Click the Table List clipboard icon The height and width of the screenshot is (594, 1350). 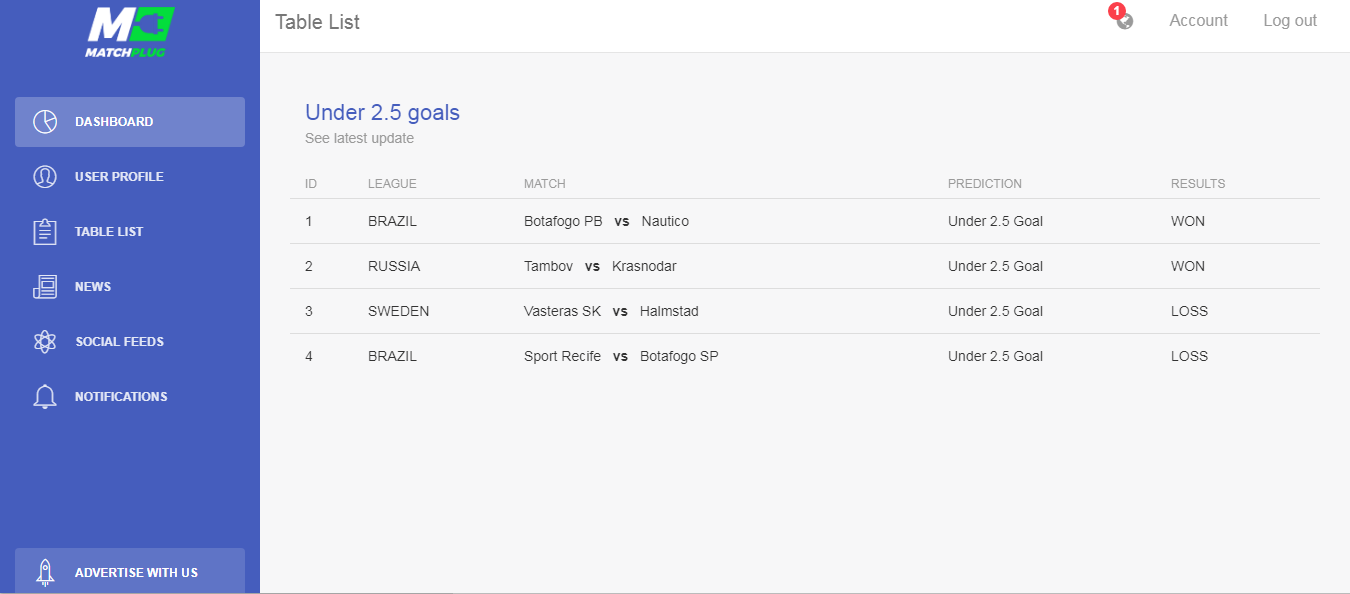click(x=45, y=232)
